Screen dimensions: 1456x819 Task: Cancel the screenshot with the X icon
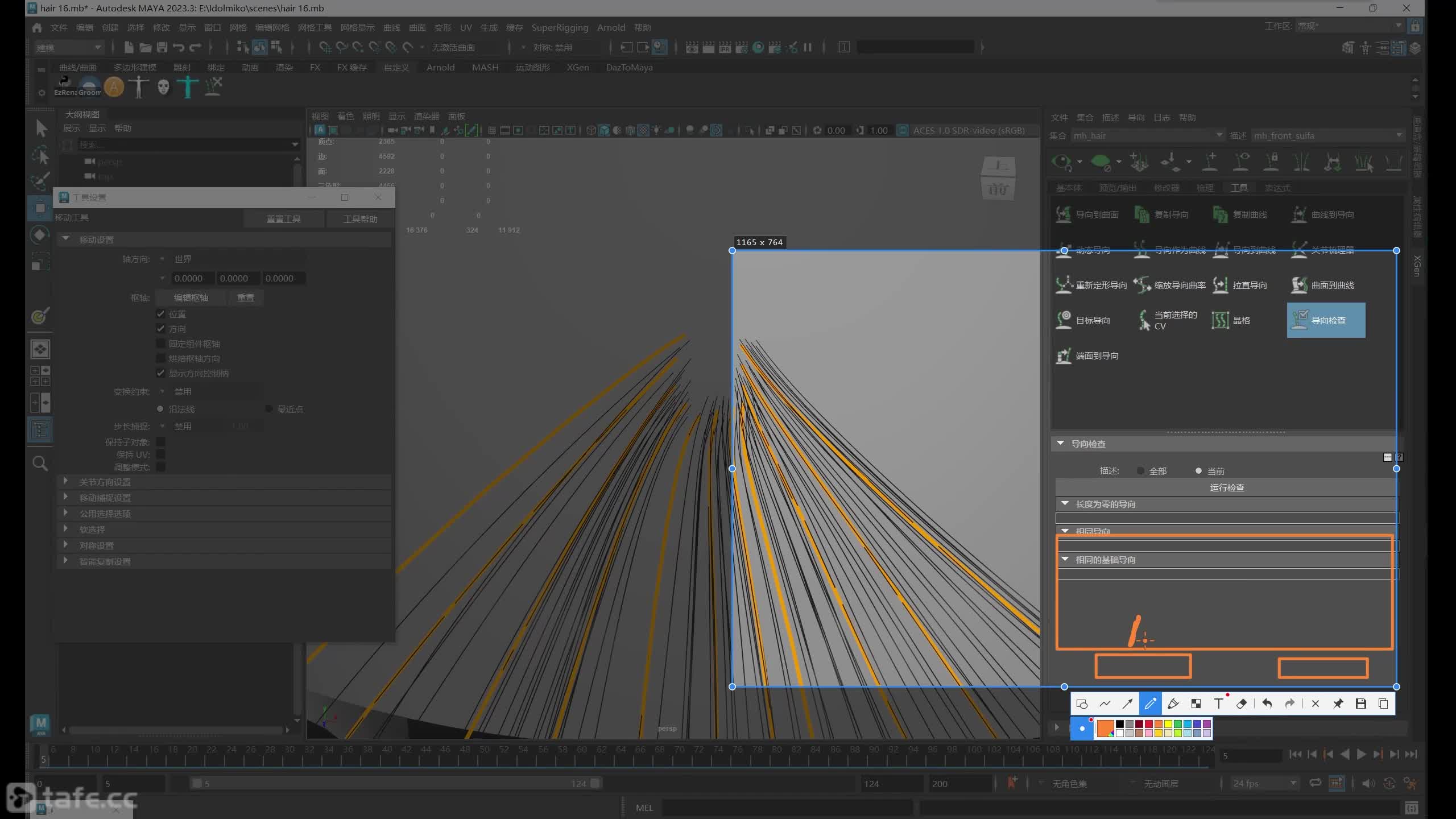point(1315,704)
